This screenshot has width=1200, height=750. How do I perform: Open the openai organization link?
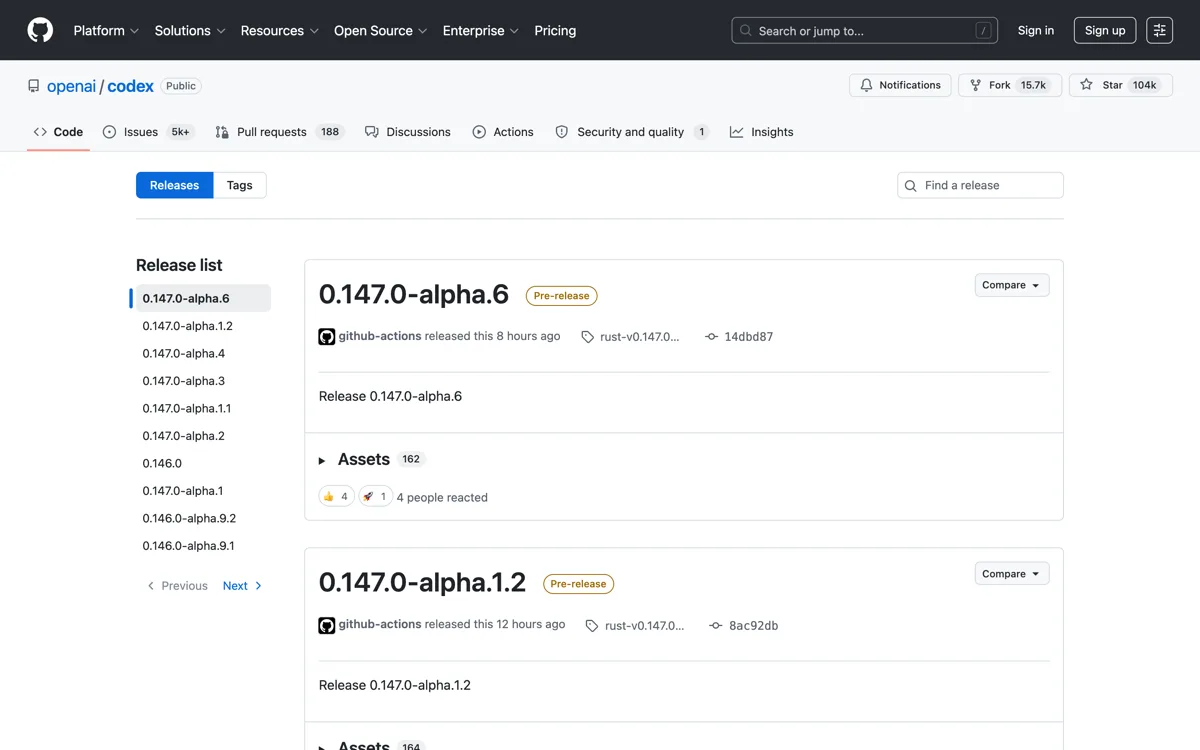pos(72,86)
